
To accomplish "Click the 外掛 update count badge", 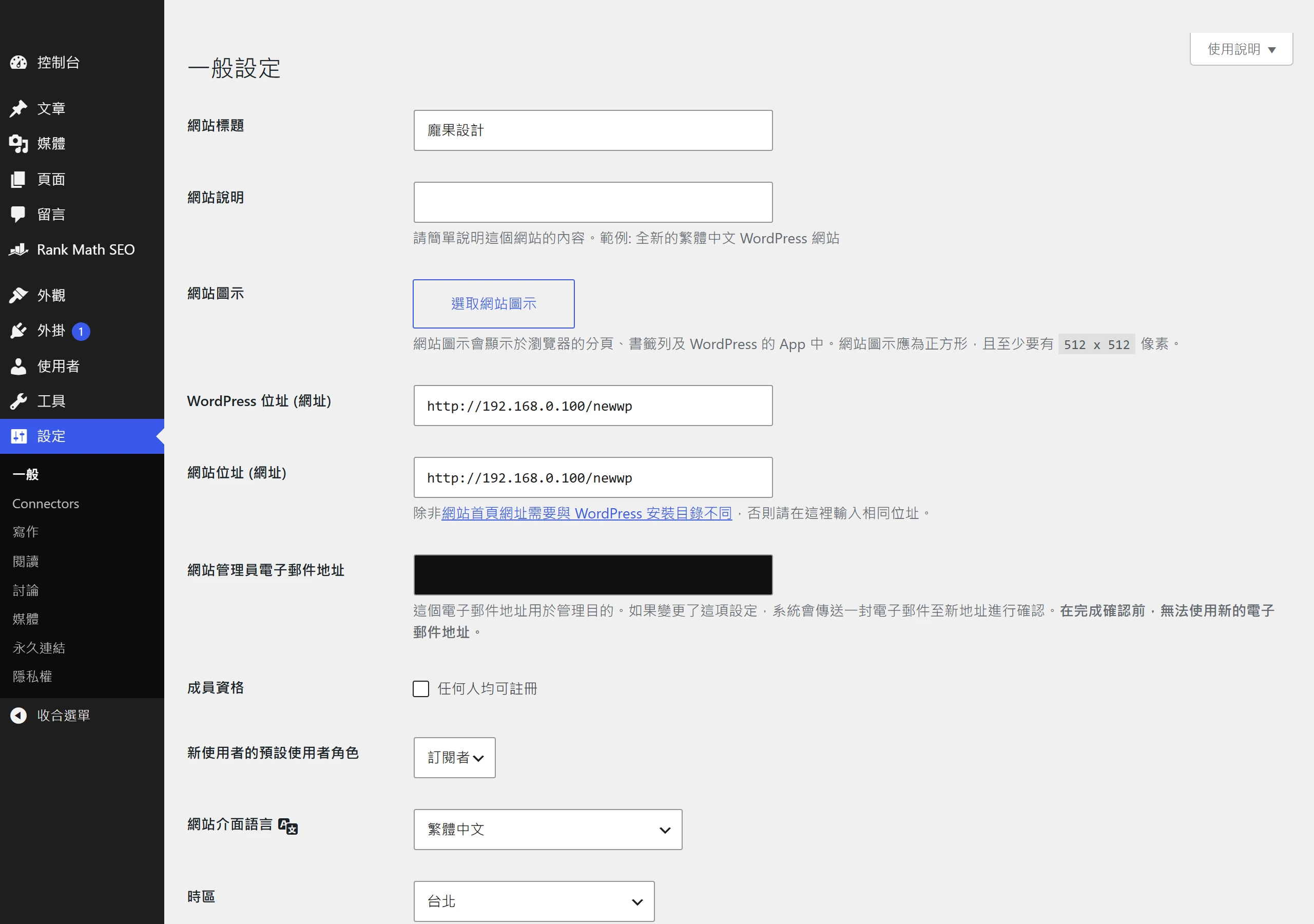I will (x=81, y=332).
